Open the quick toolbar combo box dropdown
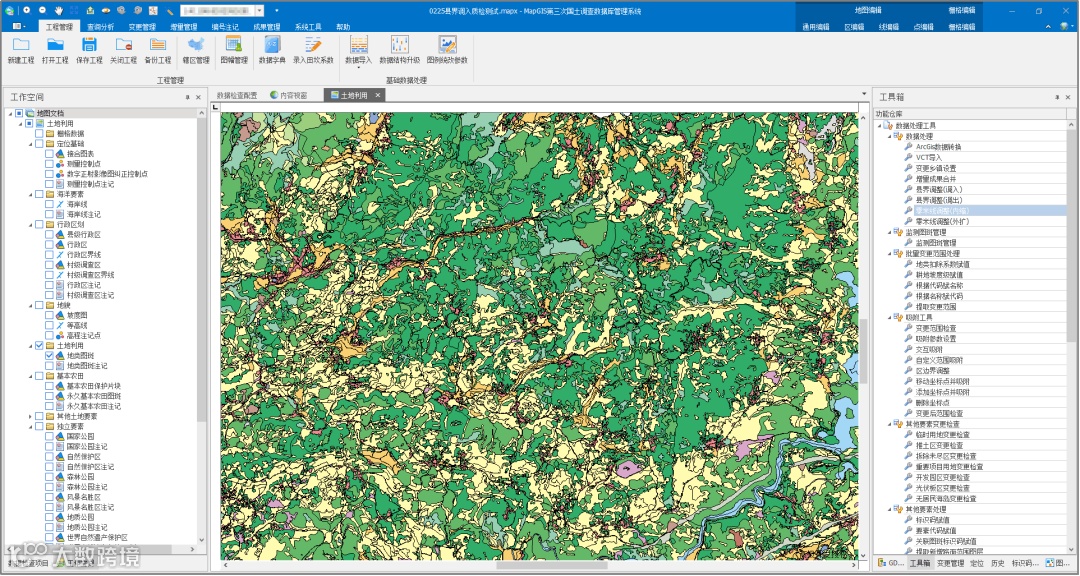This screenshot has height=576, width=1080. point(260,11)
